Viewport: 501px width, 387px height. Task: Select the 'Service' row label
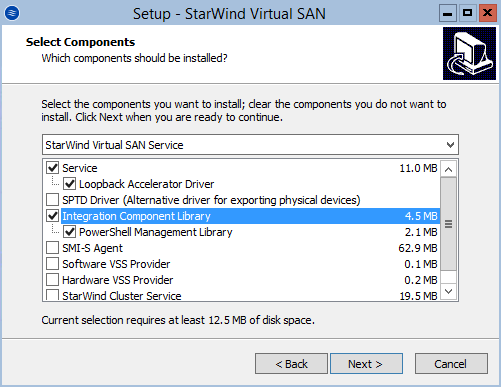(x=80, y=168)
